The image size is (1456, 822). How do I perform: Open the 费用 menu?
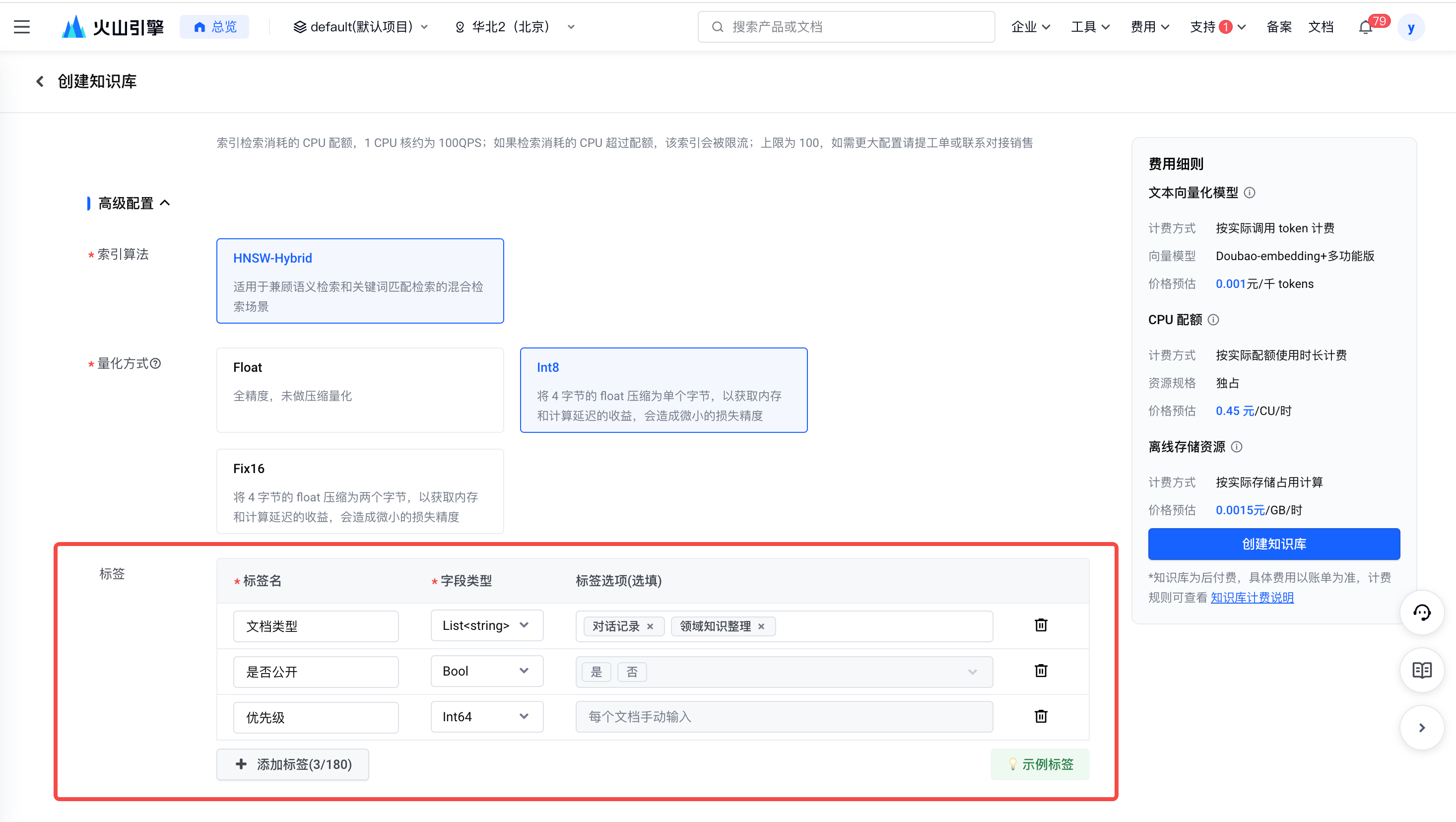click(x=1150, y=27)
